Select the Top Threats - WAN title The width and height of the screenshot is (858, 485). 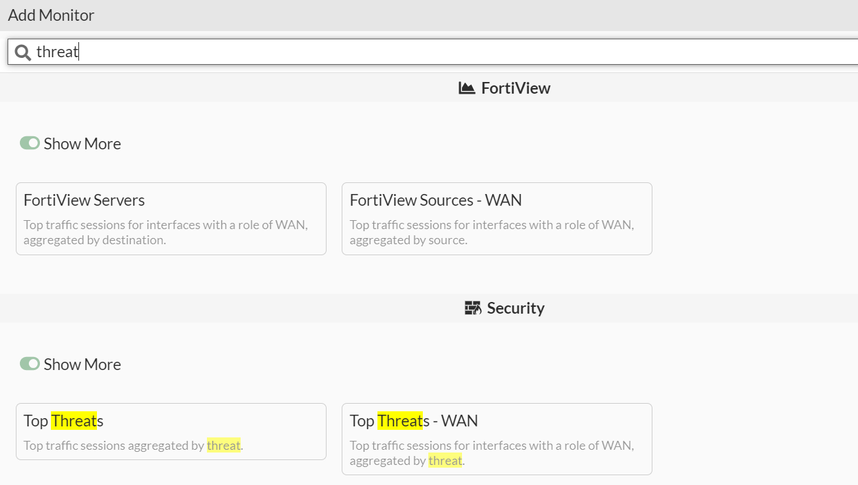[x=414, y=421]
